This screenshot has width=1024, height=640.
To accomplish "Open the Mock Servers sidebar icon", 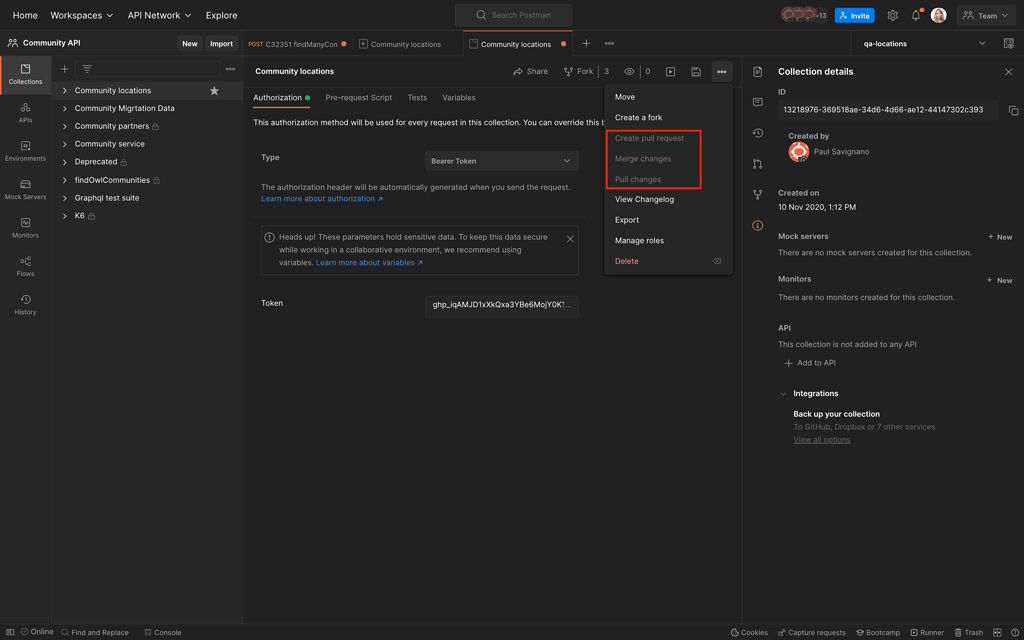I will pos(25,188).
